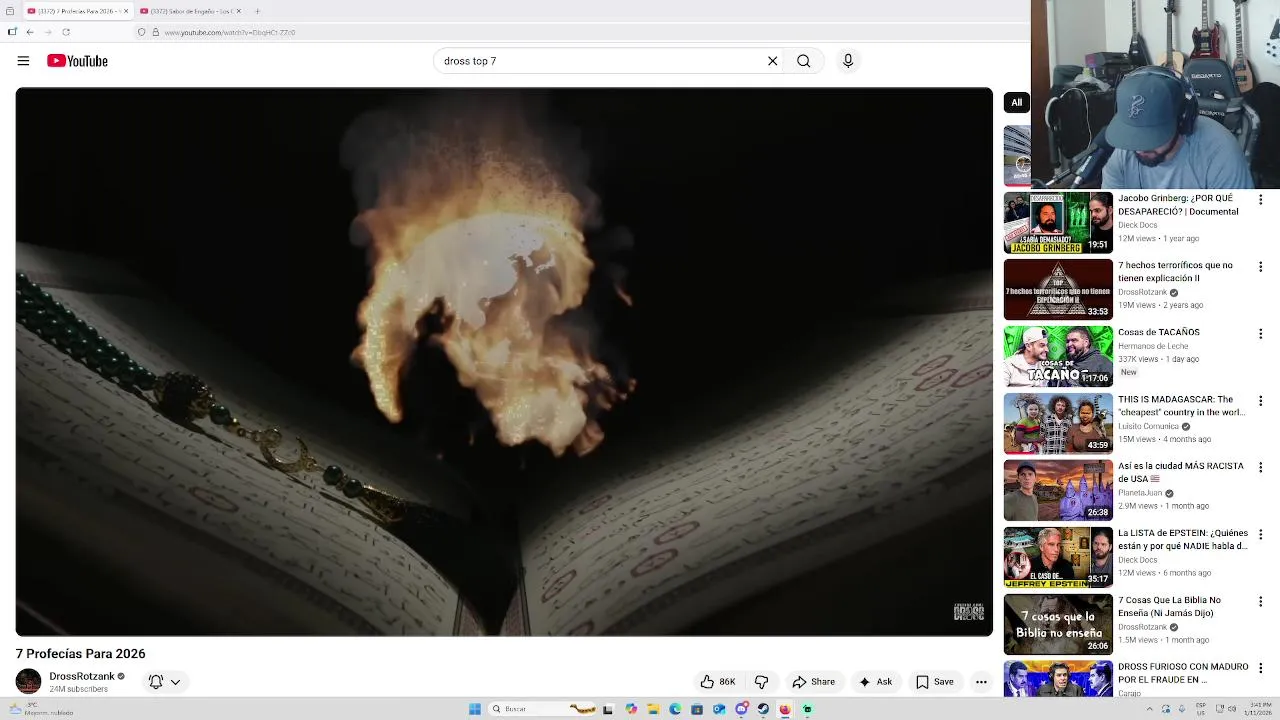
Task: Open a new browser tab
Action: (x=257, y=11)
